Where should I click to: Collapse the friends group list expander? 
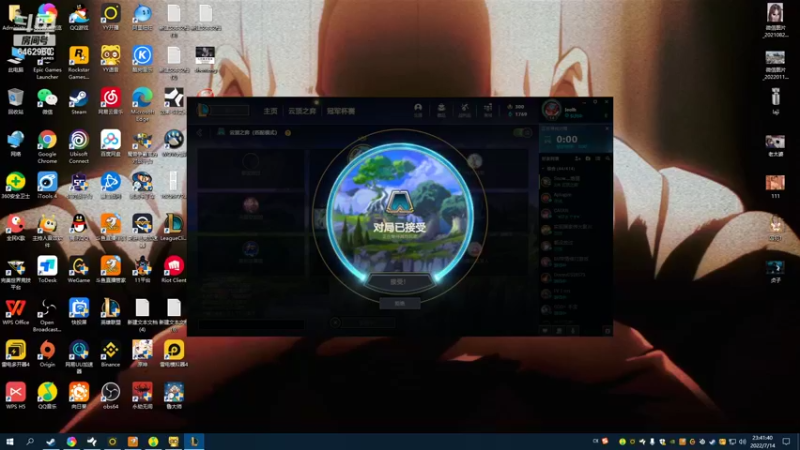pos(544,168)
